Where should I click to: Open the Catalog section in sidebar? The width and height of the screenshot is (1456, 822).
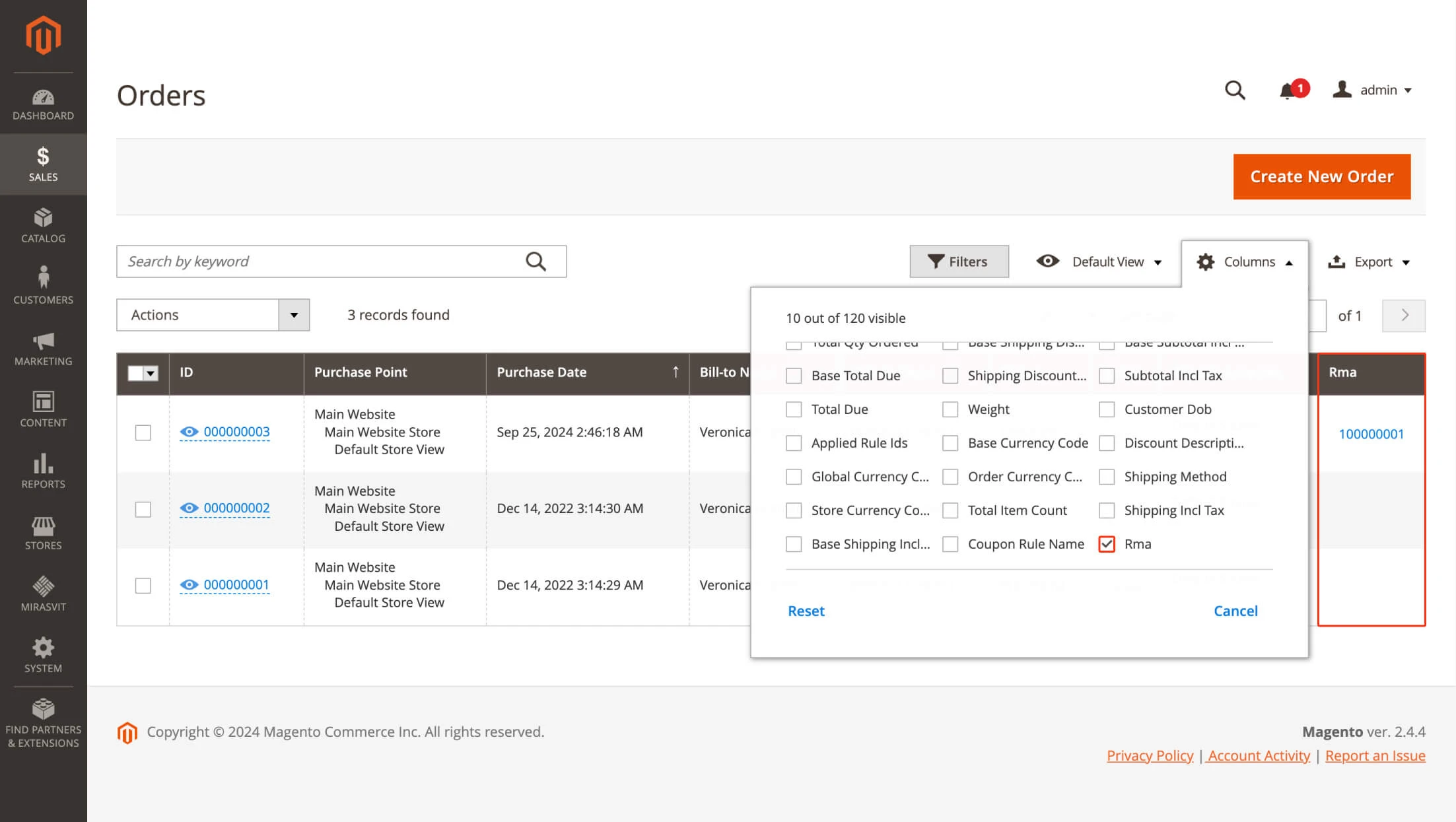pos(43,226)
